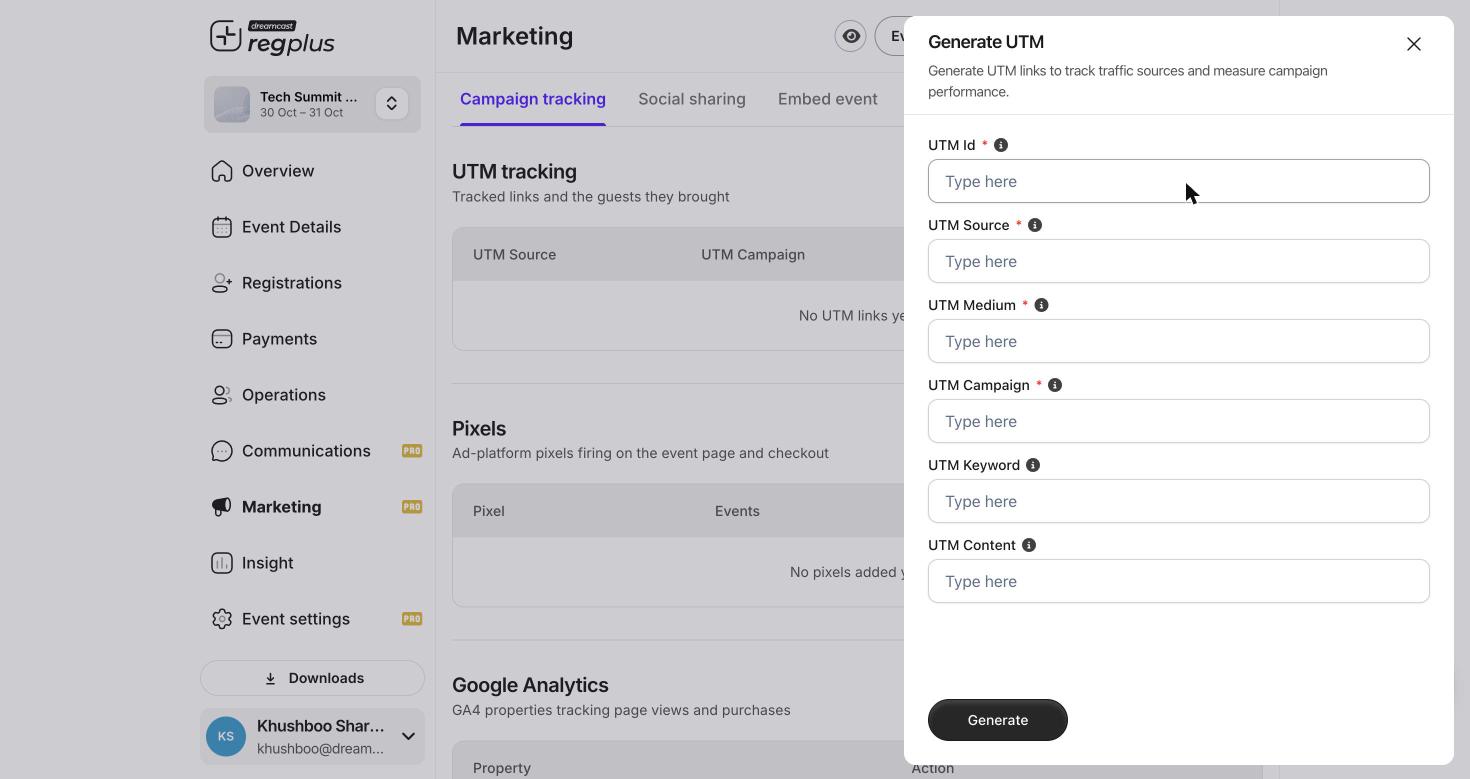
Task: Open the Social sharing tab
Action: click(x=692, y=99)
